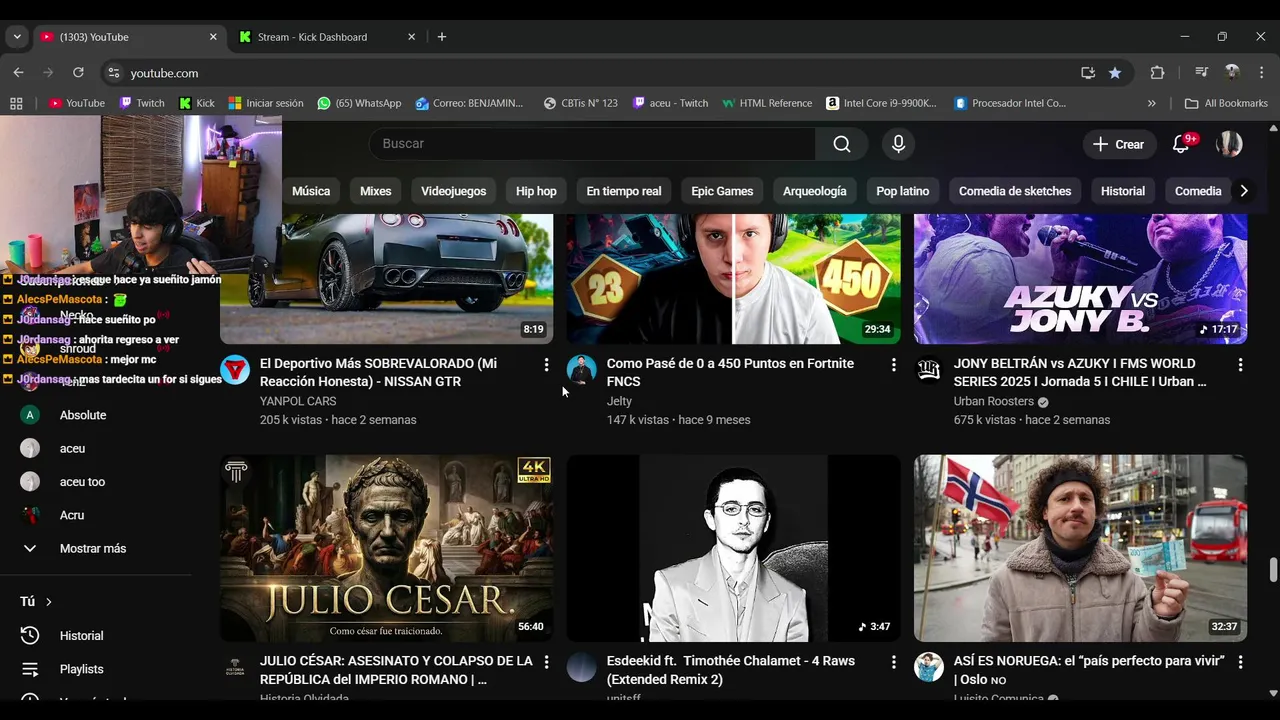Viewport: 1280px width, 720px height.
Task: Open Urban Roosters channel avatar
Action: point(928,370)
